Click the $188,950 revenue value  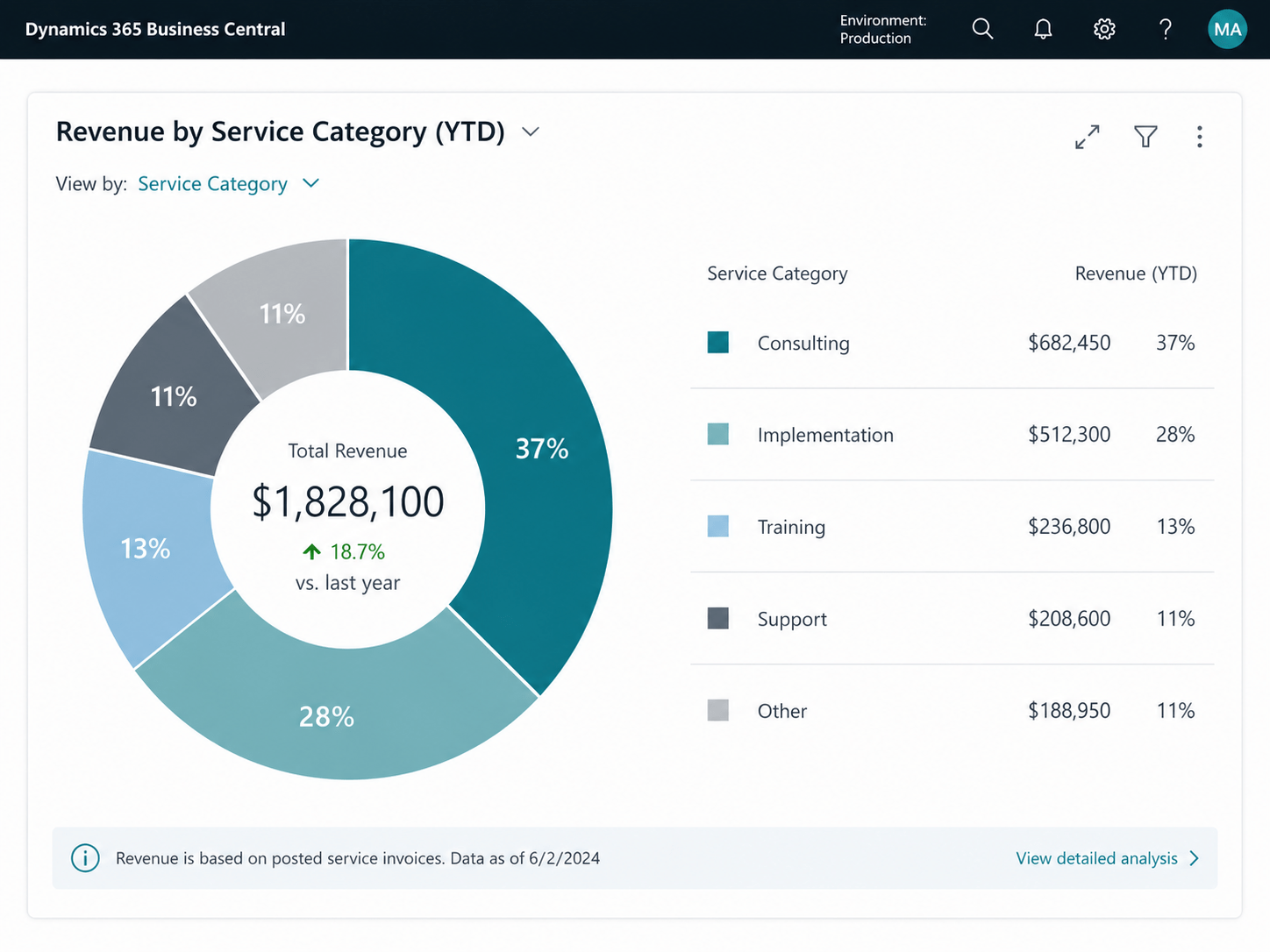1069,711
